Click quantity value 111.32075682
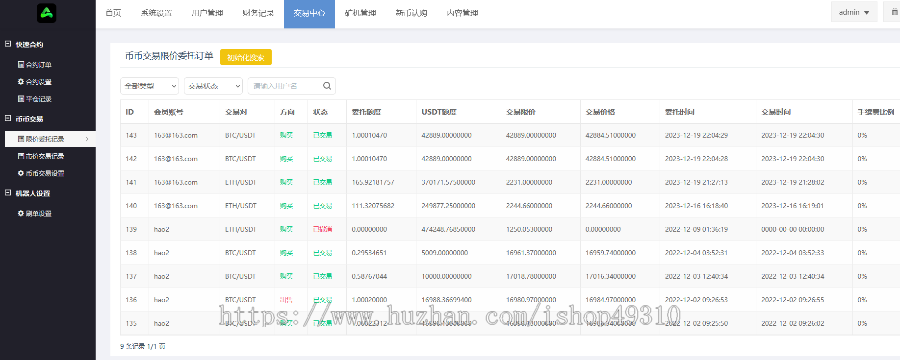Image resolution: width=900 pixels, height=360 pixels. point(373,206)
